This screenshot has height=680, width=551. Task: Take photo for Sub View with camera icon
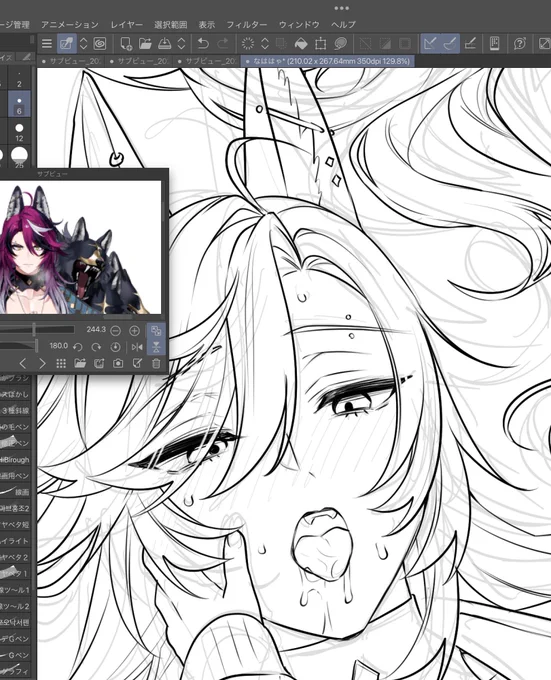pos(118,363)
